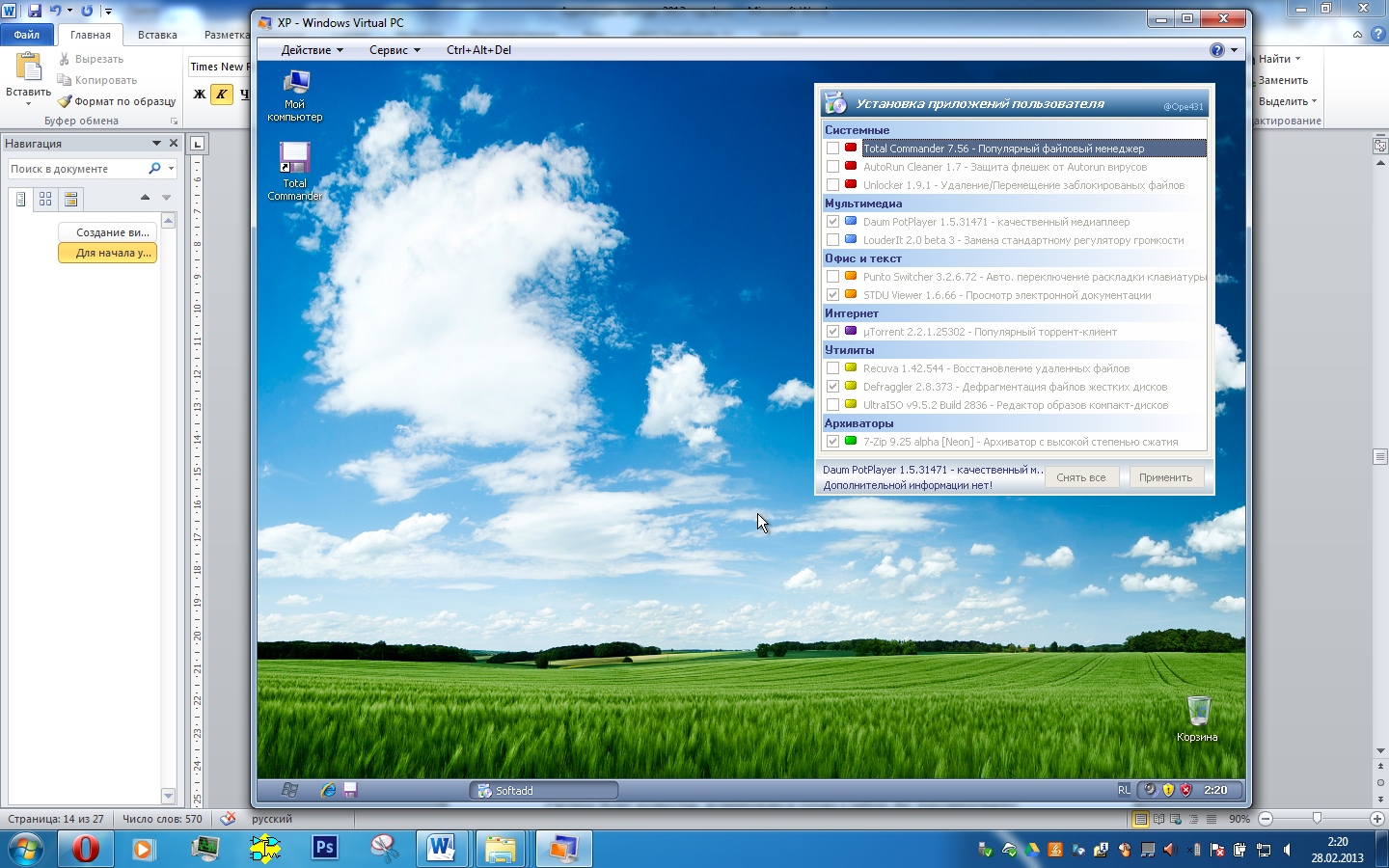
Task: Click Virtual PC icon on Windows taskbar
Action: (x=563, y=849)
